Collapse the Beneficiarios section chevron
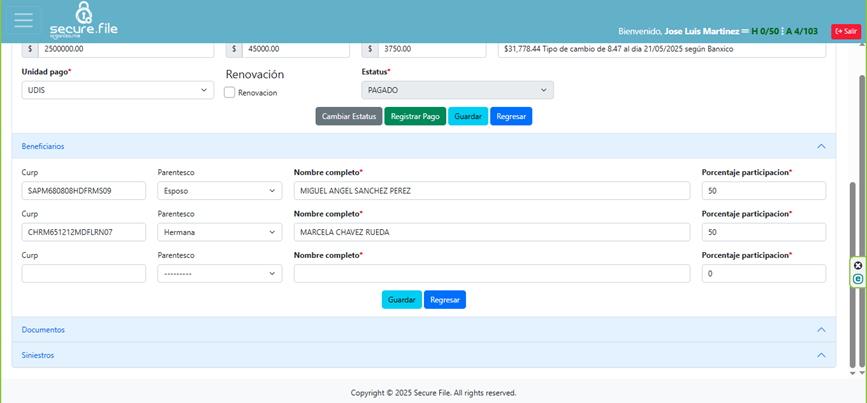This screenshot has width=867, height=403. [821, 146]
